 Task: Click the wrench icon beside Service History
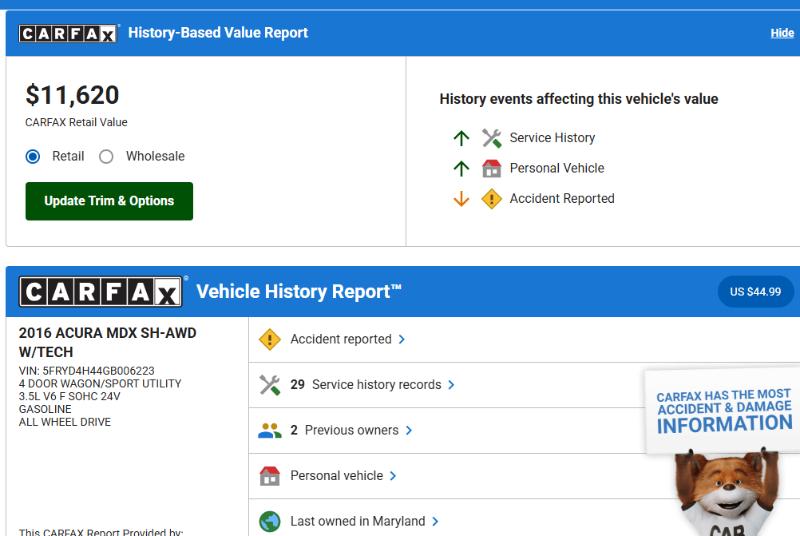tap(491, 138)
